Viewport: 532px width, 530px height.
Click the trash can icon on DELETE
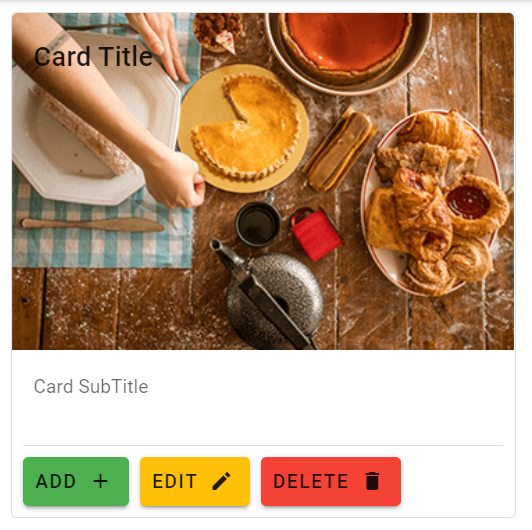372,481
